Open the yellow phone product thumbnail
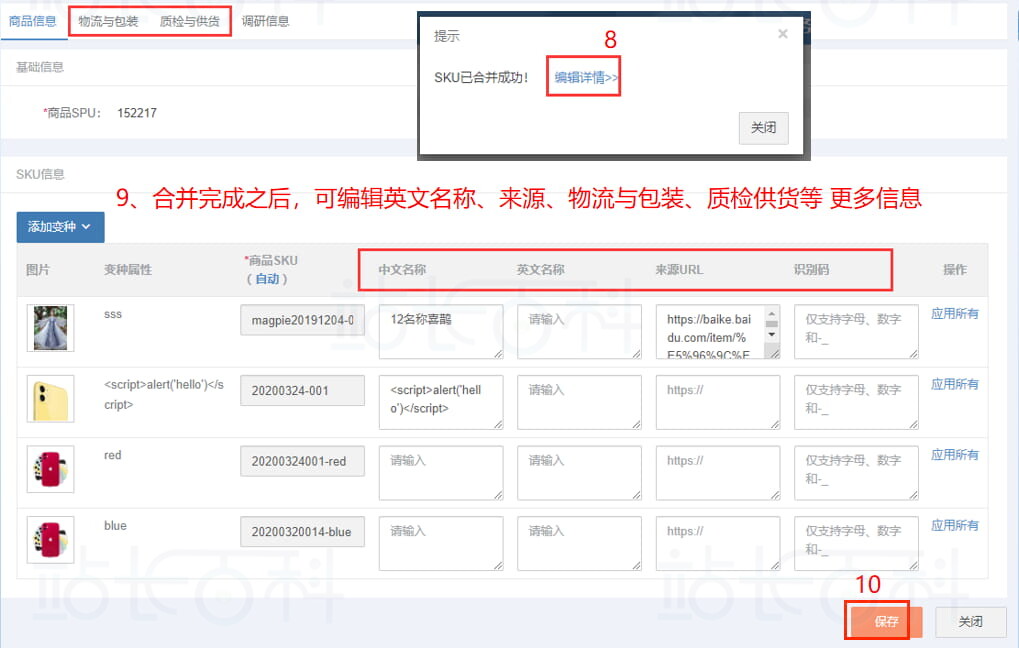1019x648 pixels. click(x=50, y=399)
